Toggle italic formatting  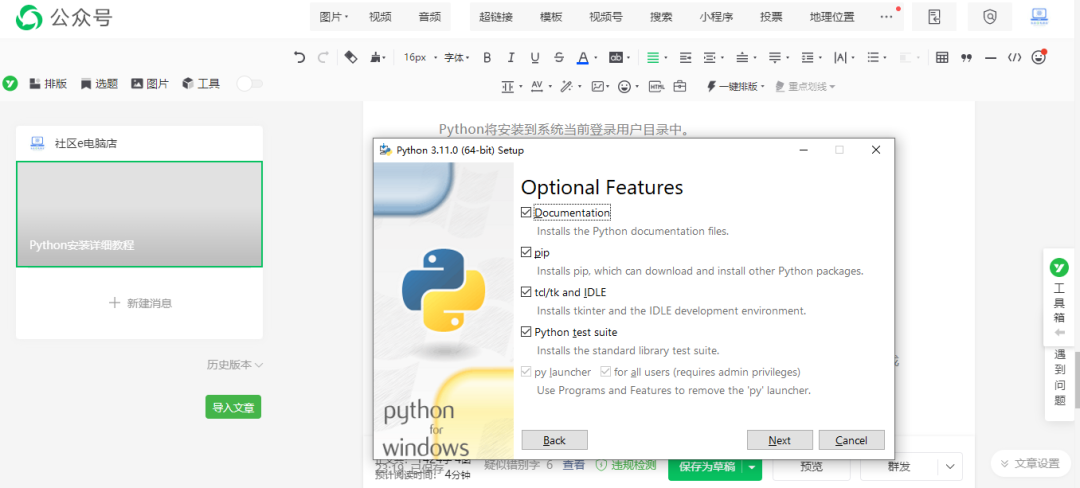click(x=510, y=58)
